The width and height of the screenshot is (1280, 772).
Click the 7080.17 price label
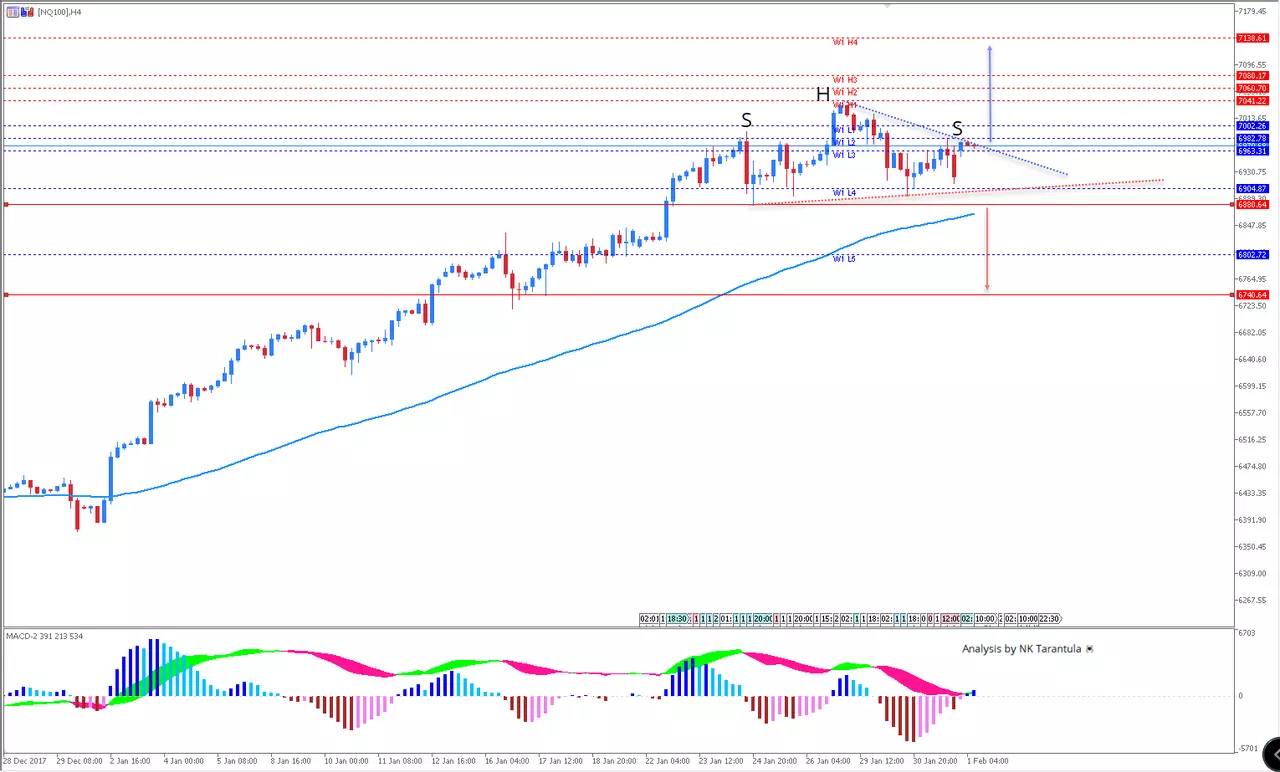click(1252, 76)
